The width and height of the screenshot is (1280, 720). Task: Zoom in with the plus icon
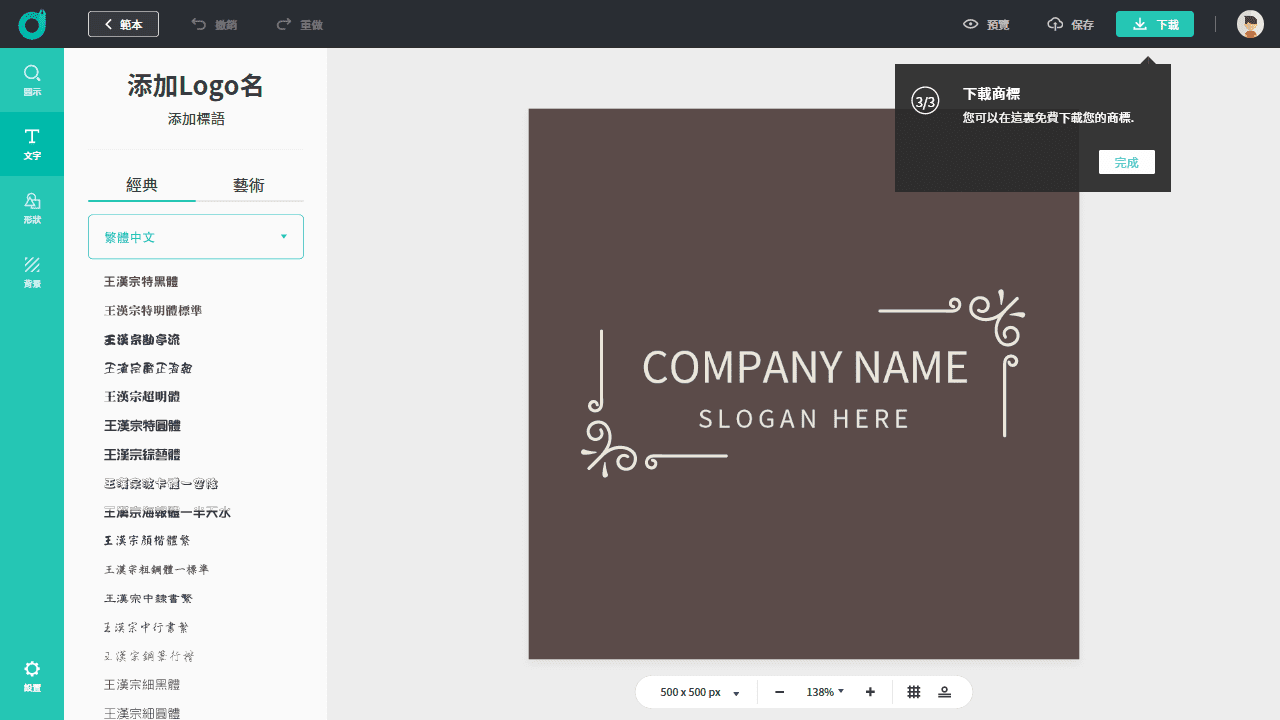click(x=870, y=692)
